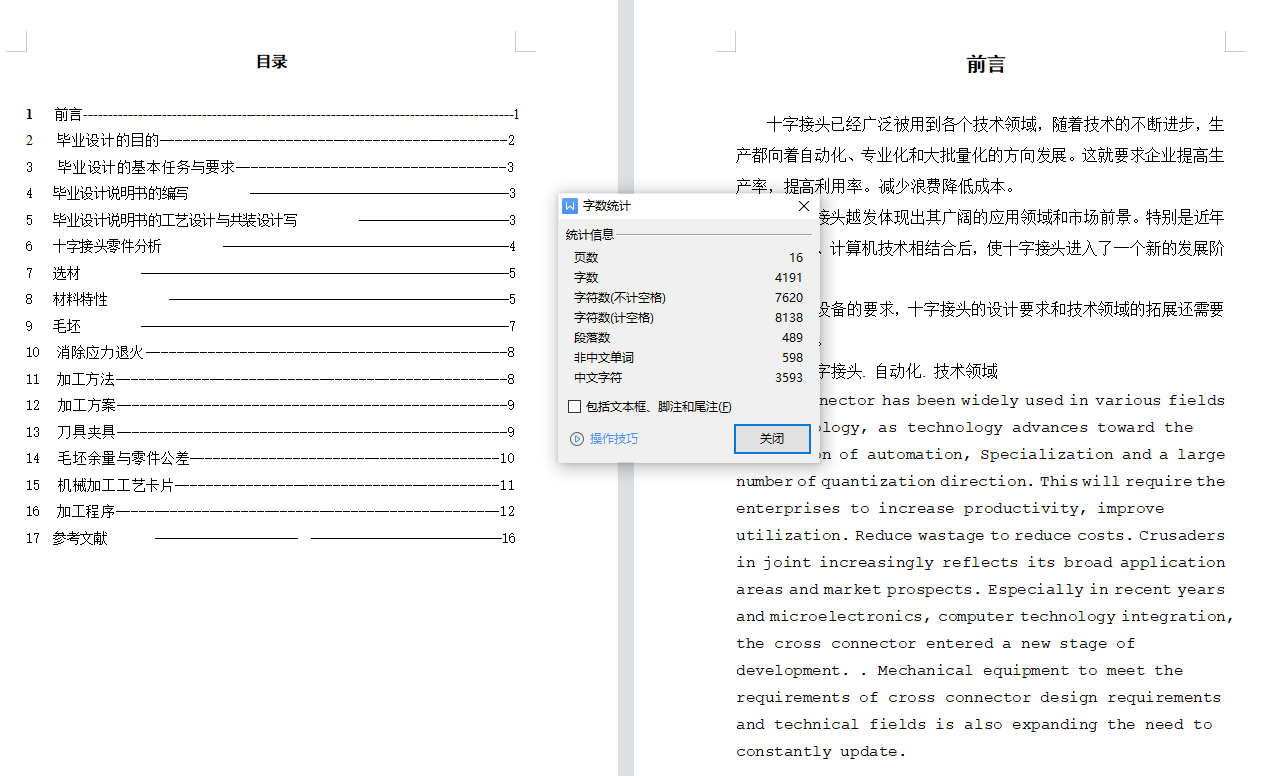Click the bold 前言 heading on right page
The image size is (1268, 776).
click(x=985, y=65)
